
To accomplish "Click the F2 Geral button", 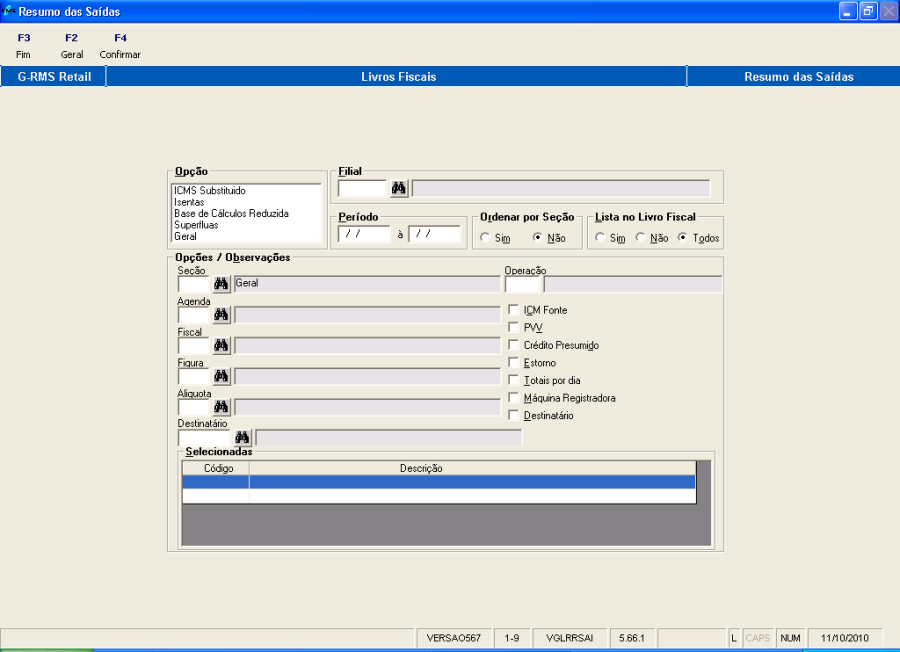I will pos(71,46).
